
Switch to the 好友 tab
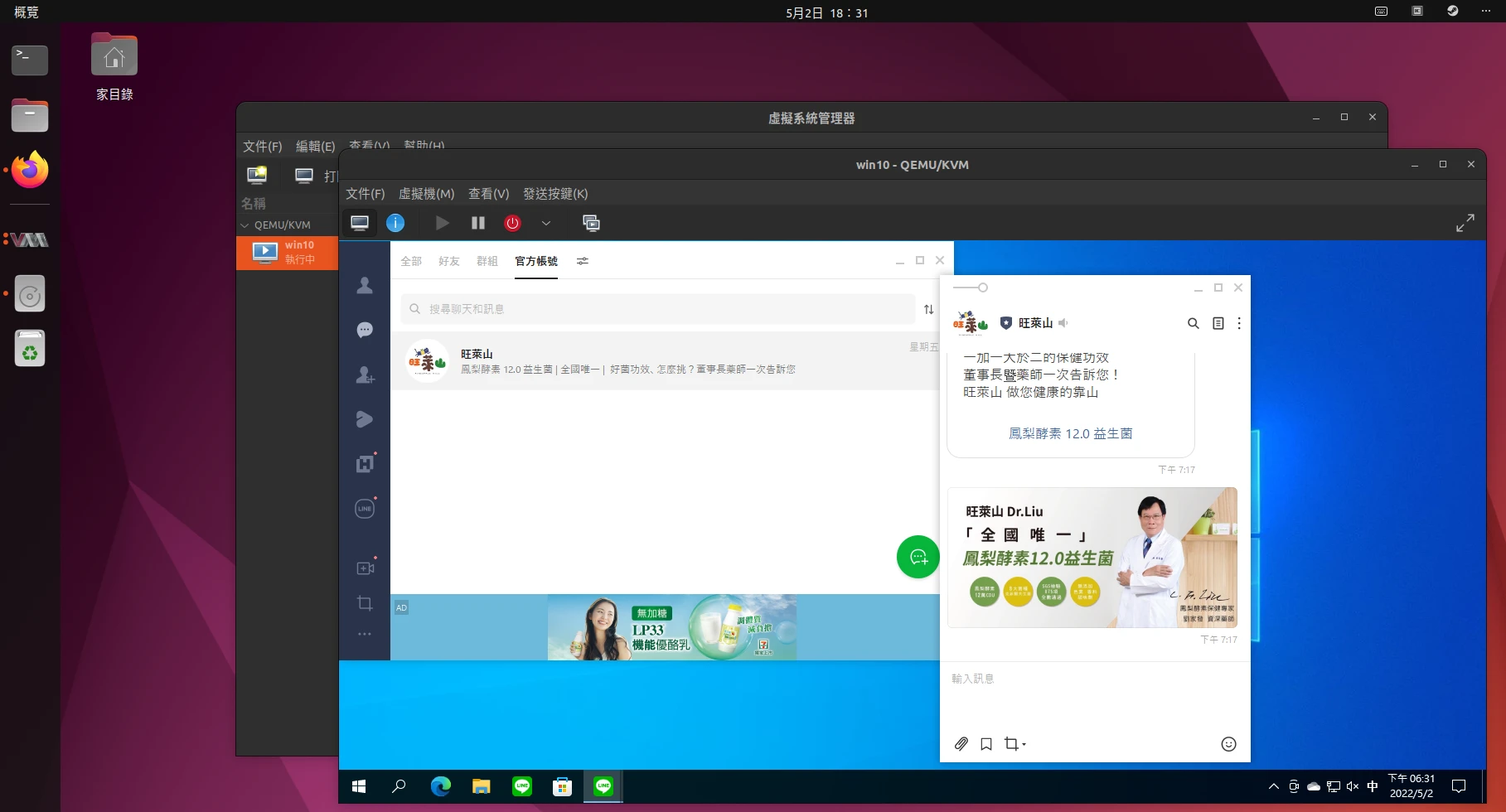pyautogui.click(x=448, y=261)
